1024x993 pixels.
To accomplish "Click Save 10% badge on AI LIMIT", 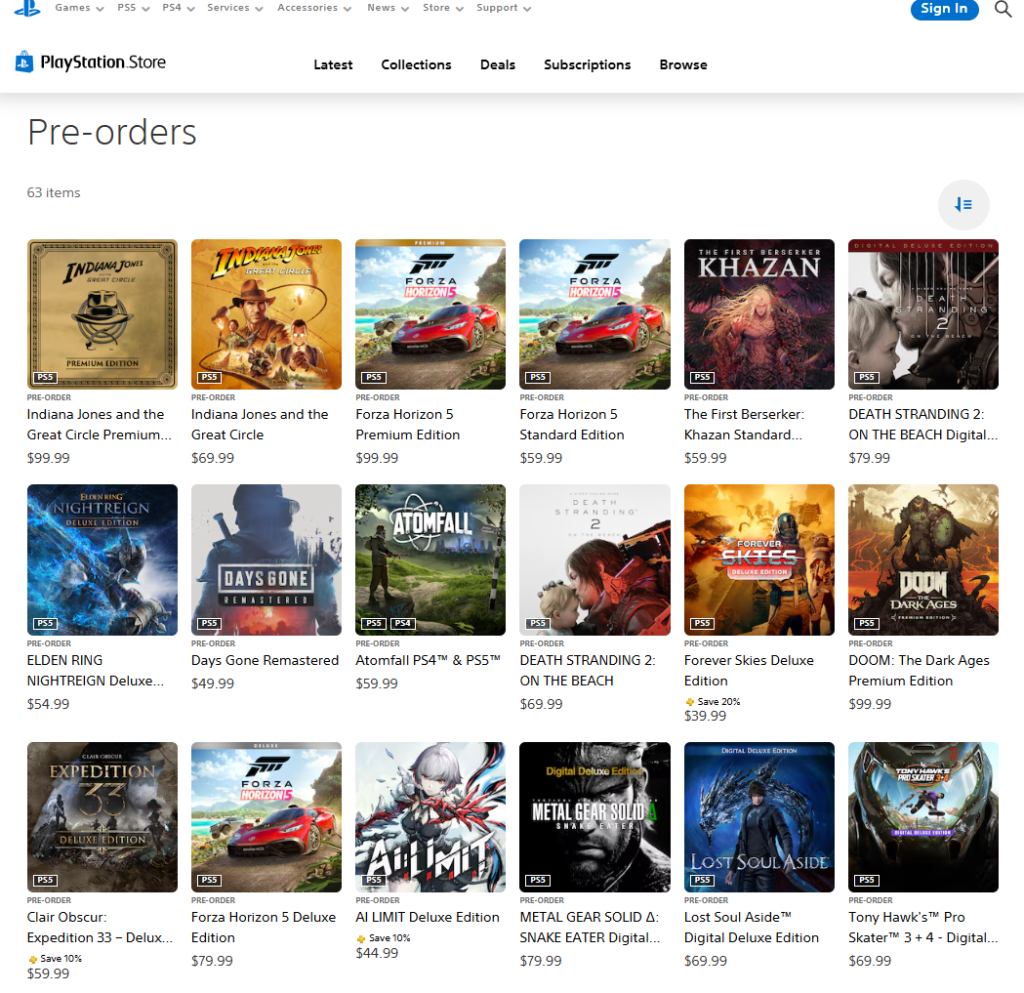I will pos(383,938).
